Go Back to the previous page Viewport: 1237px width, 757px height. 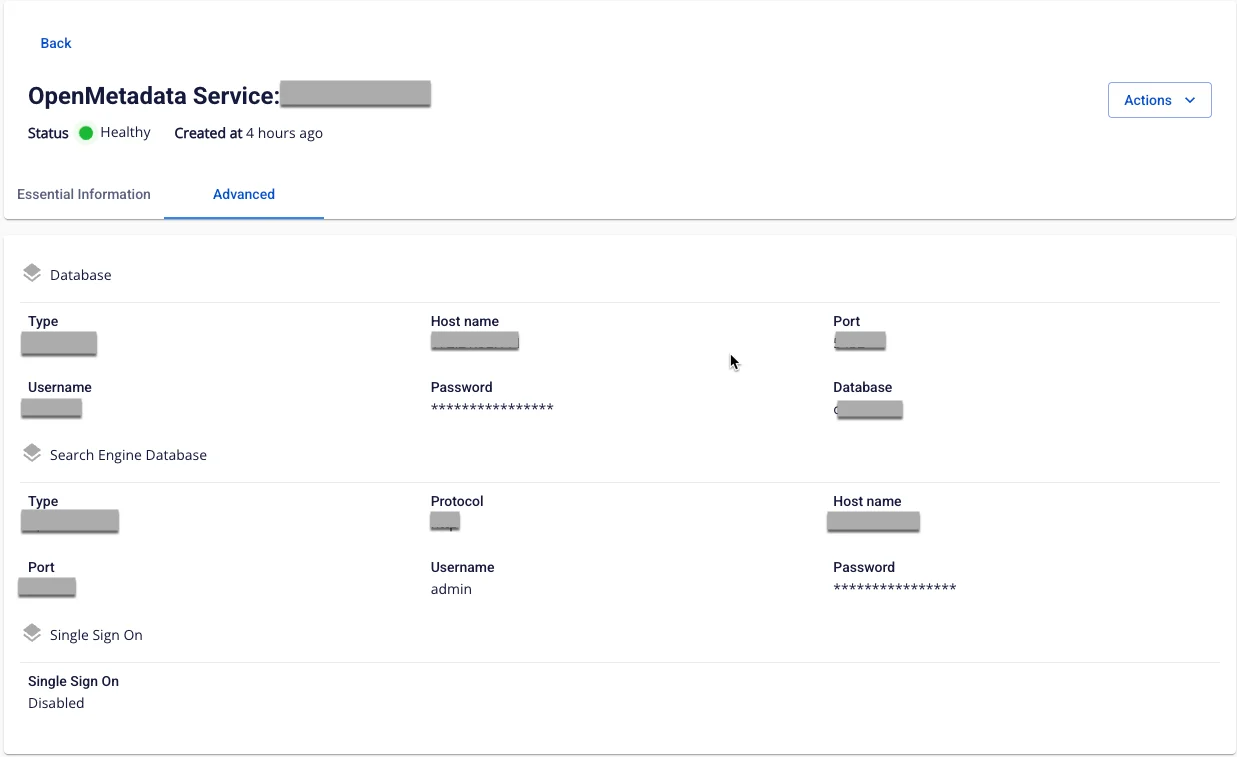(x=56, y=43)
